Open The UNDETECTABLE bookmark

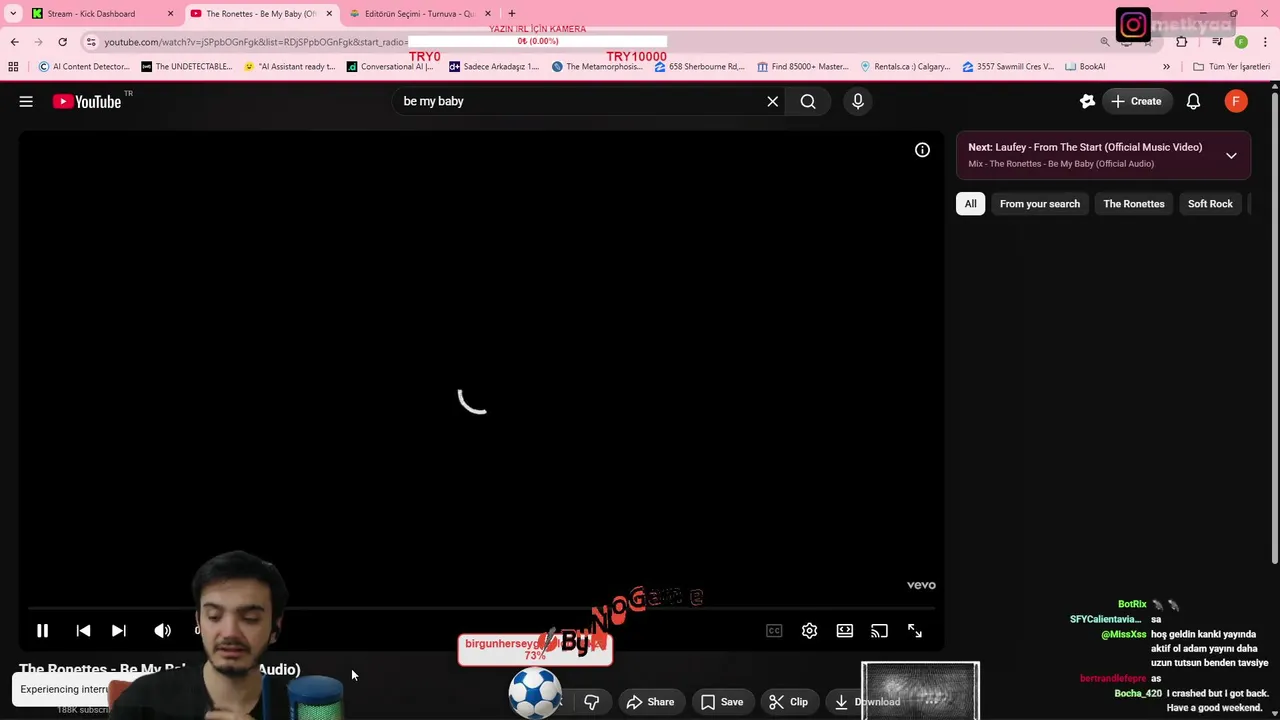187,67
